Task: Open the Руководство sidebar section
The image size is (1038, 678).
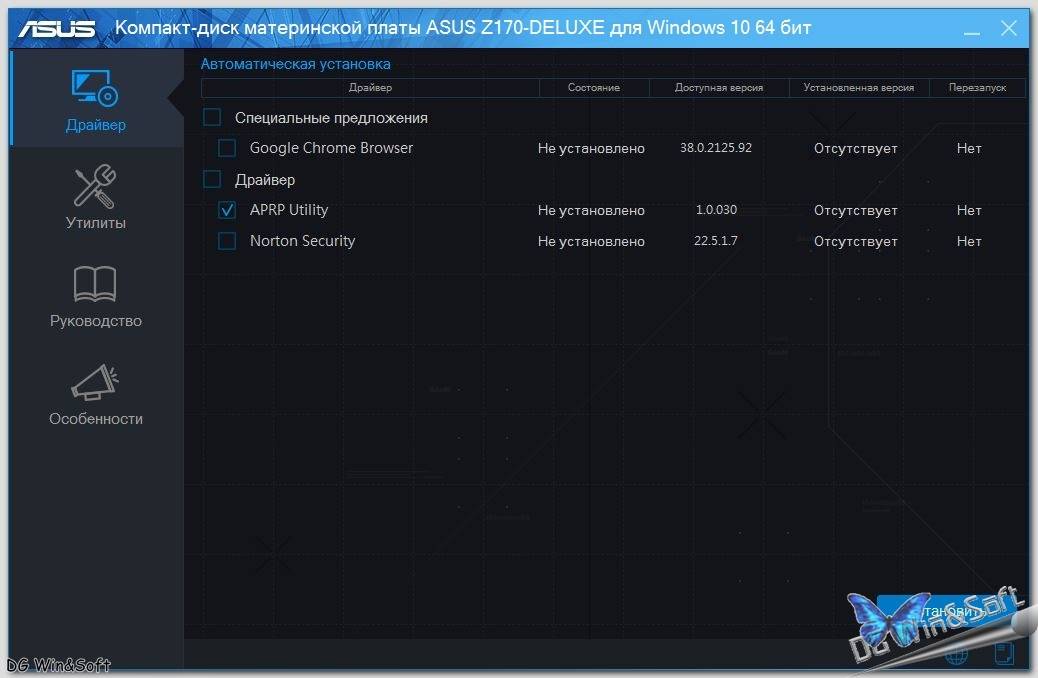Action: [96, 295]
